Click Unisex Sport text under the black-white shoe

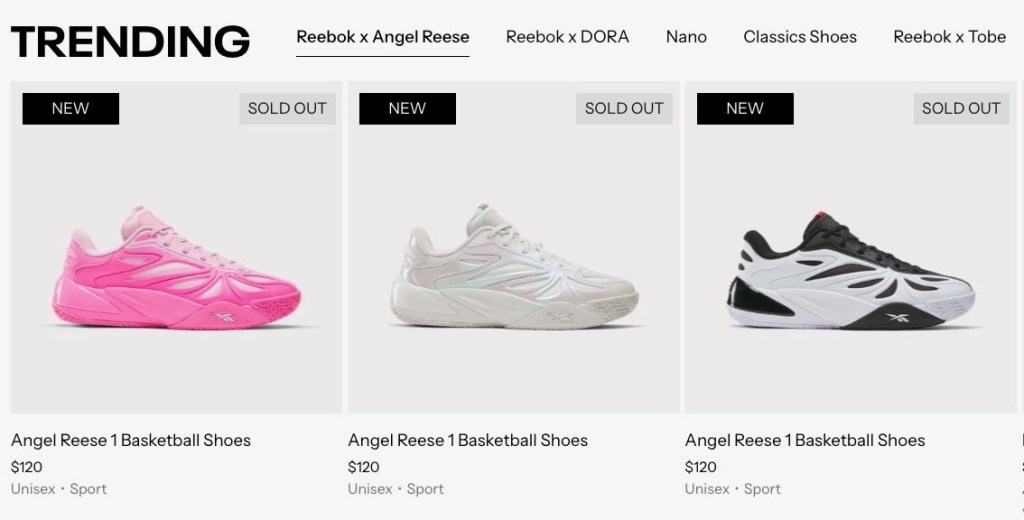click(x=733, y=489)
